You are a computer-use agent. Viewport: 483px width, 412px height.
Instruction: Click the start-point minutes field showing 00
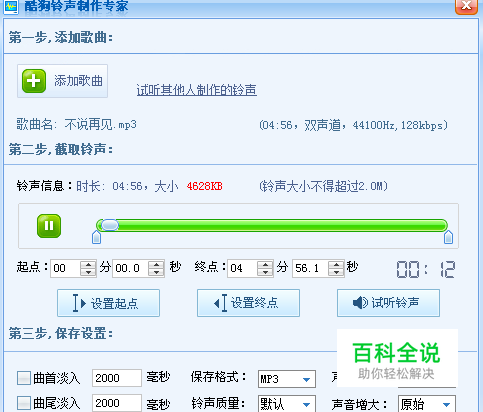65,268
